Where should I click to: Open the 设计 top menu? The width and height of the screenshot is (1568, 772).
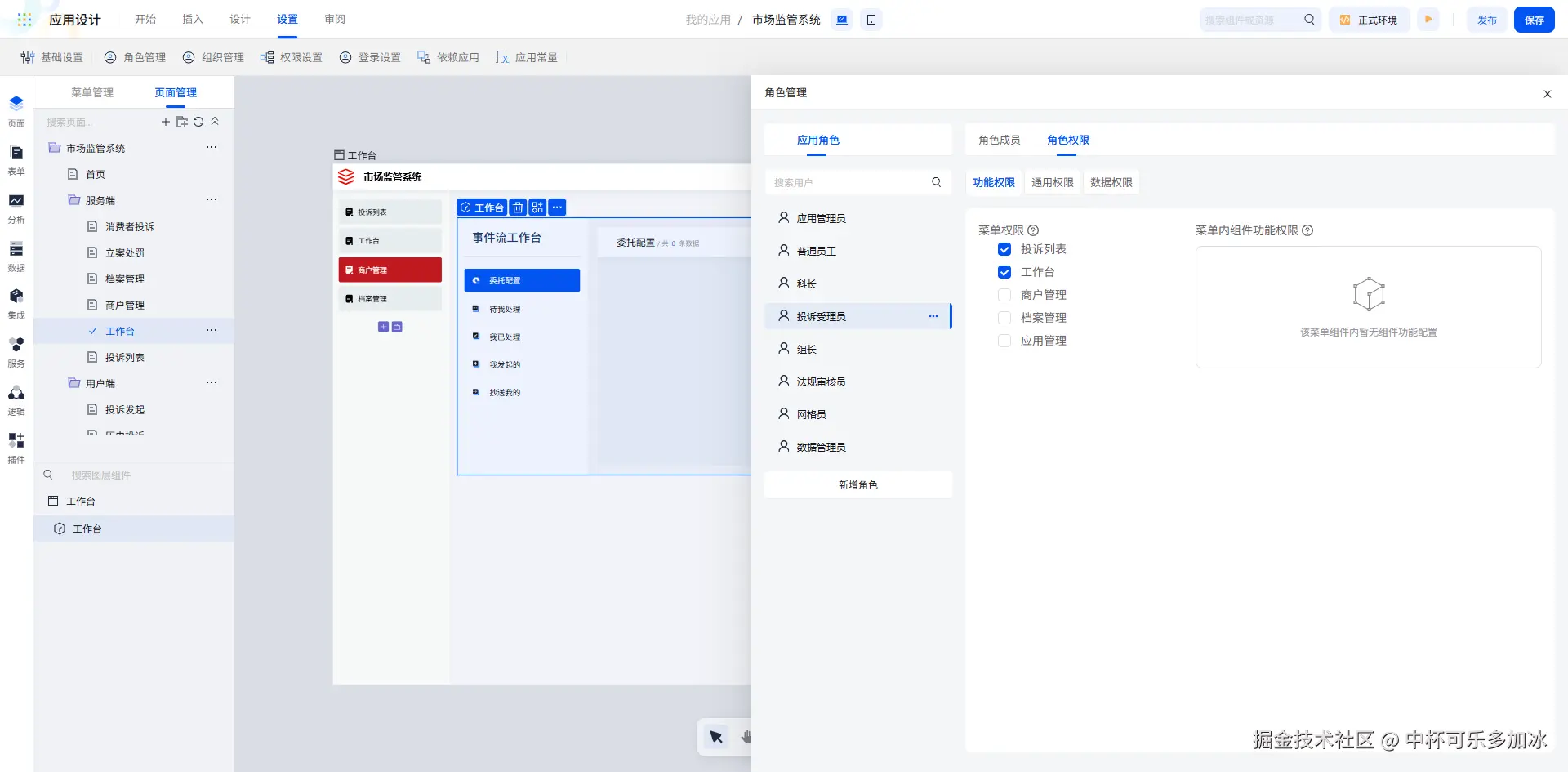click(240, 20)
